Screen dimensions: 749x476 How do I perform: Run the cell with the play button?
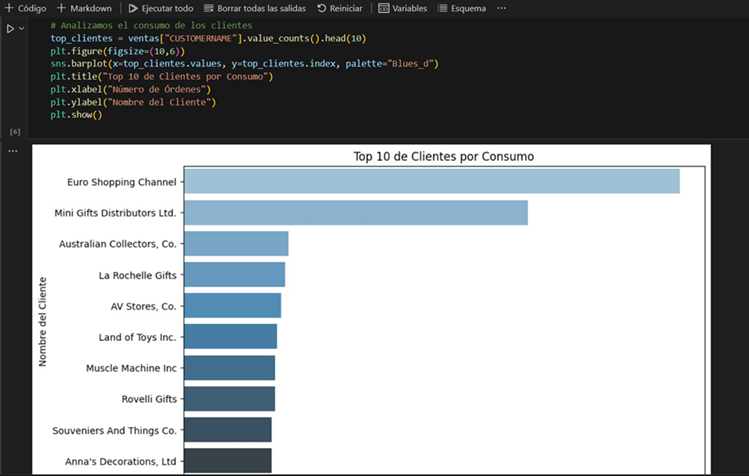click(x=10, y=29)
